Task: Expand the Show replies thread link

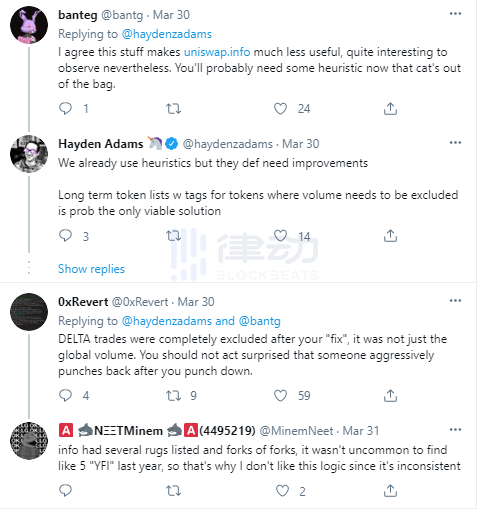Action: [x=91, y=269]
